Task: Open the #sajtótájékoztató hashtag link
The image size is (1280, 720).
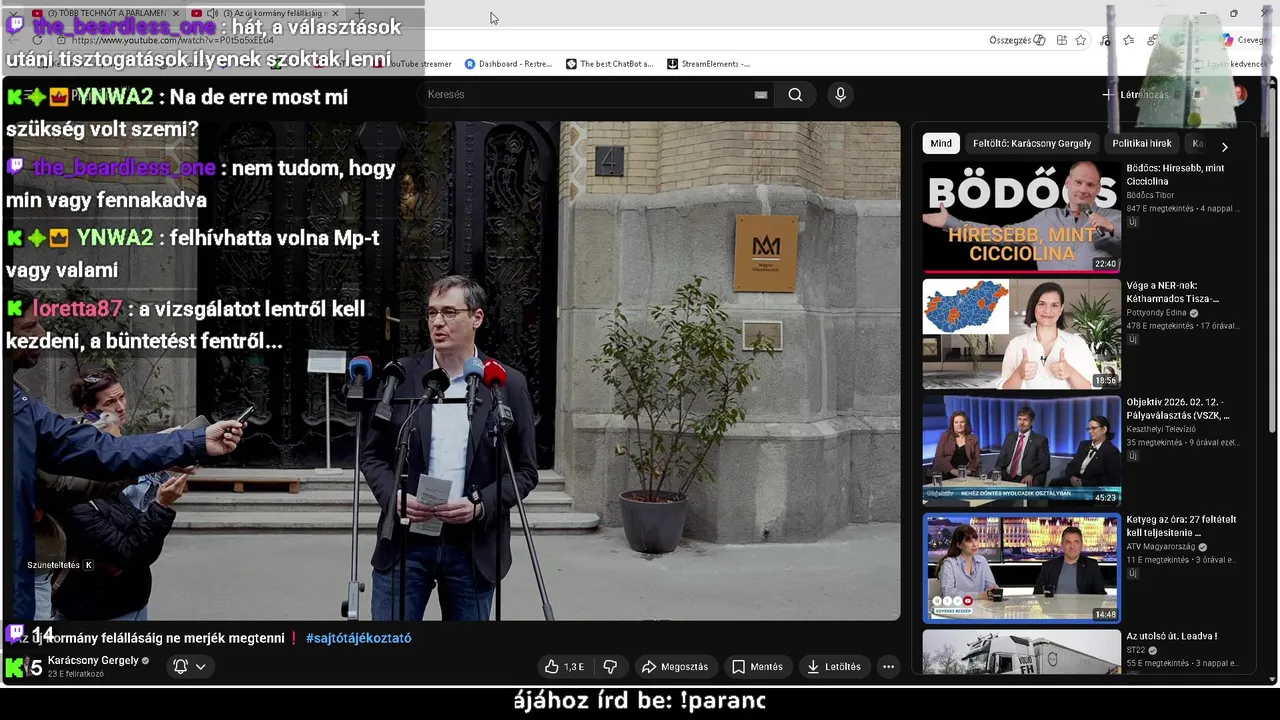Action: tap(359, 638)
